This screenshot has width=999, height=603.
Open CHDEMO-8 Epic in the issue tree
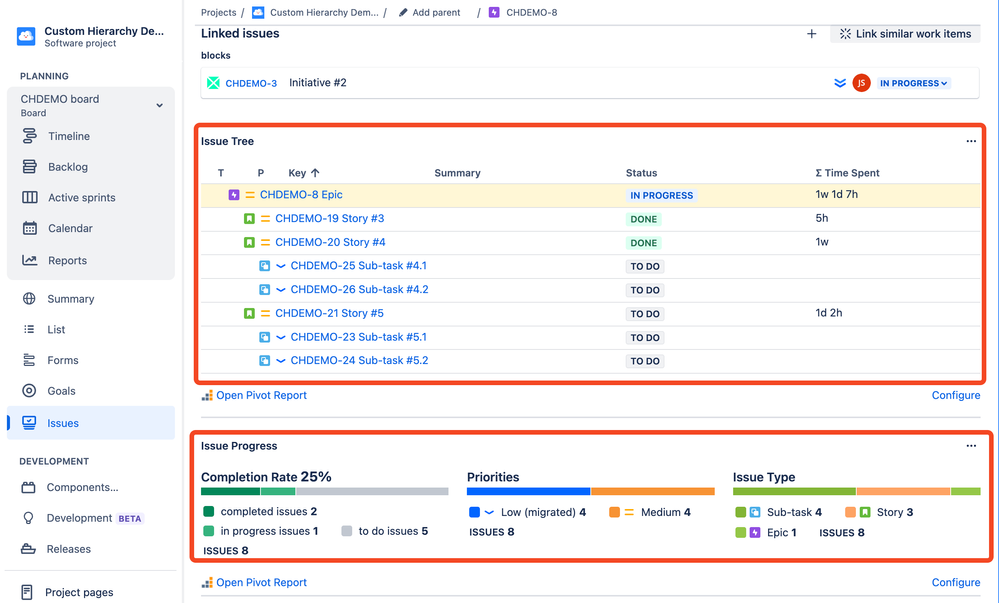[x=301, y=194]
